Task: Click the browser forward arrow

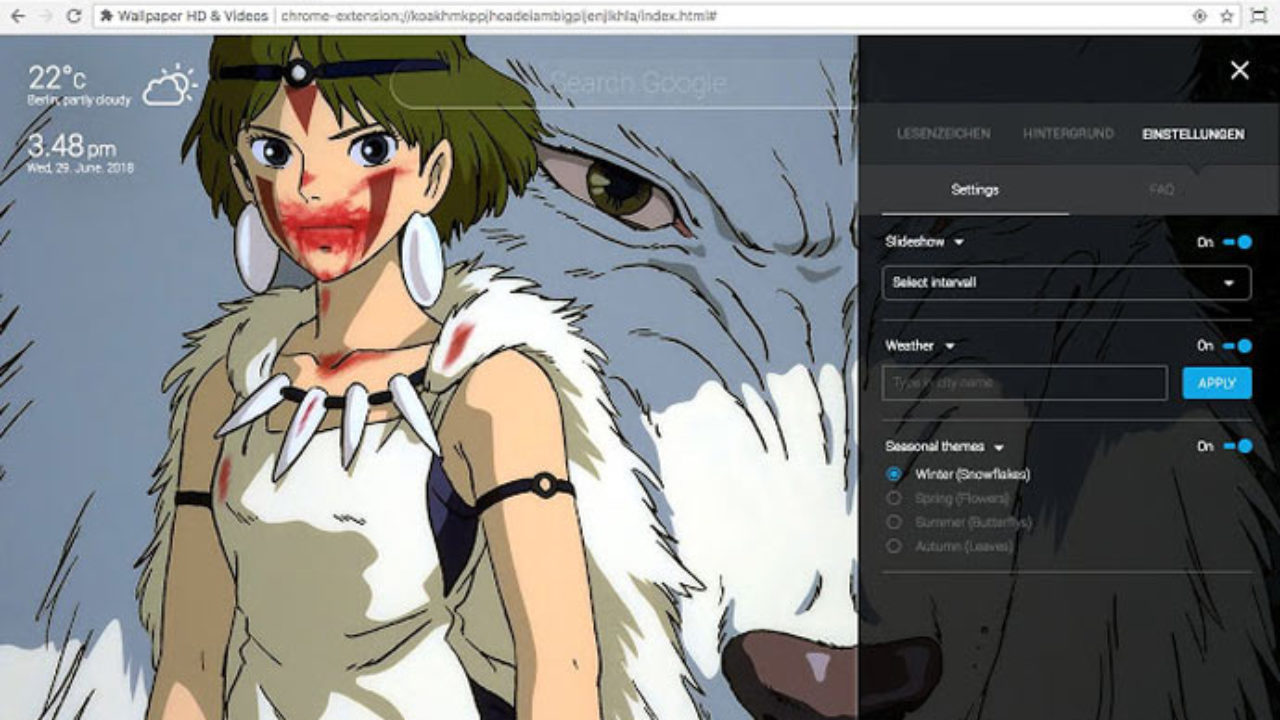Action: point(45,16)
